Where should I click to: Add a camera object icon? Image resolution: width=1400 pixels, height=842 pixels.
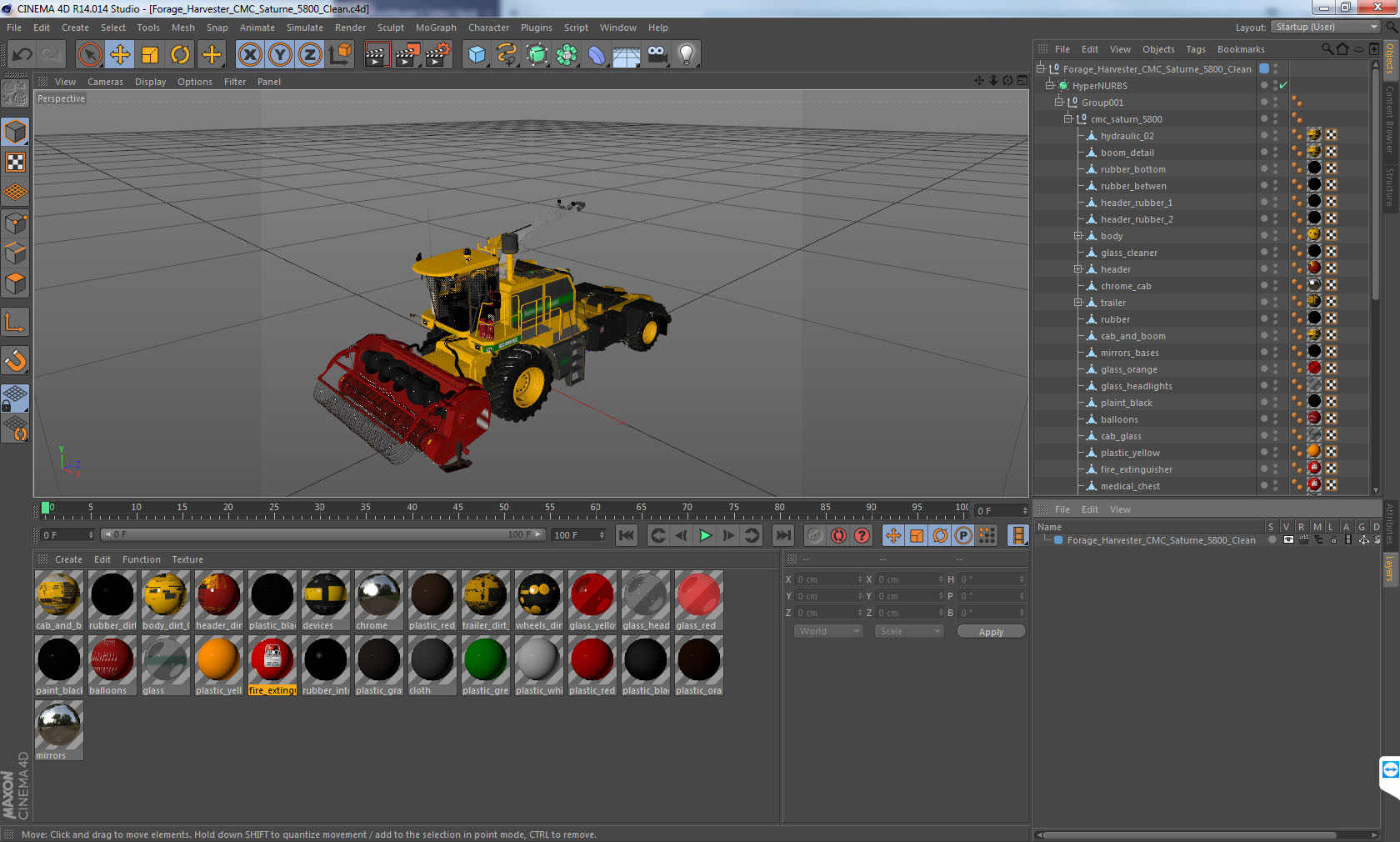657,55
